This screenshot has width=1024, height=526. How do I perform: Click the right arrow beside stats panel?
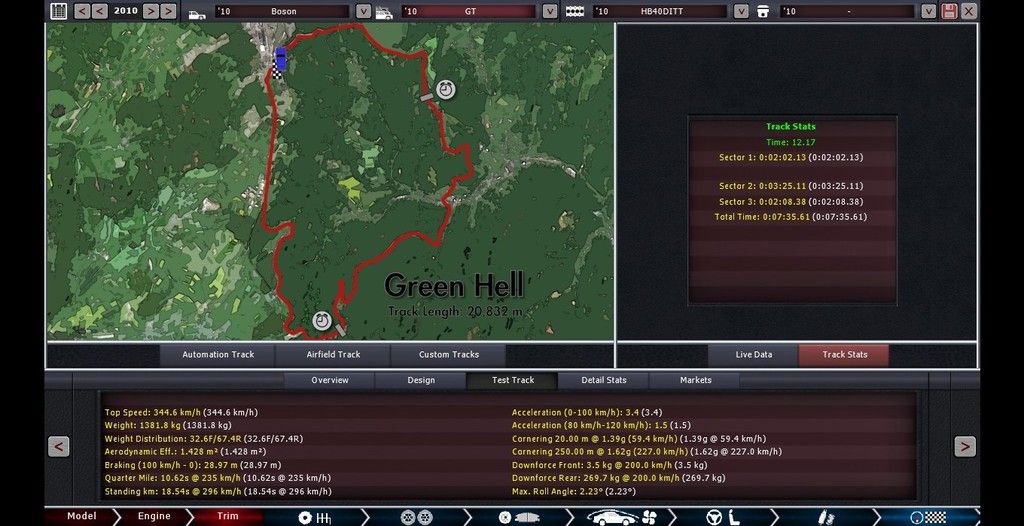point(965,447)
